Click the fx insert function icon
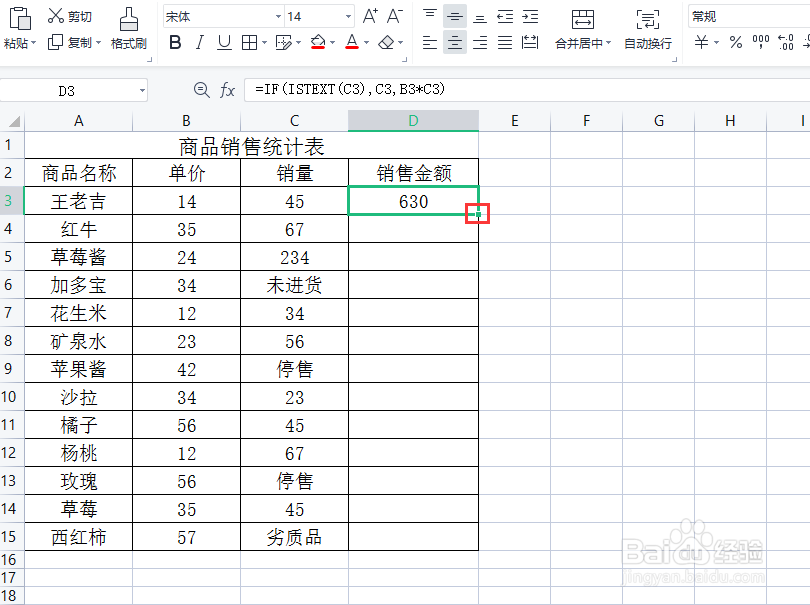The width and height of the screenshot is (810, 605). point(228,90)
